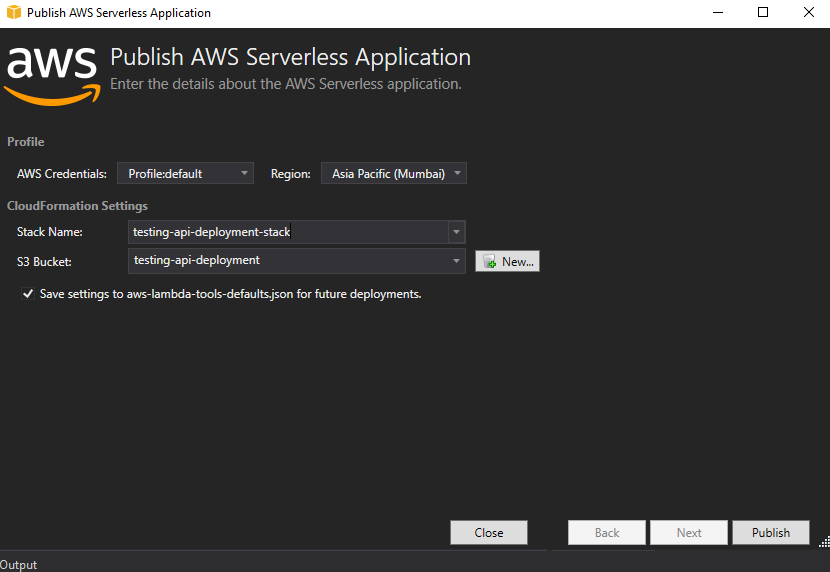The image size is (830, 572).
Task: Click the Output panel label
Action: [19, 565]
